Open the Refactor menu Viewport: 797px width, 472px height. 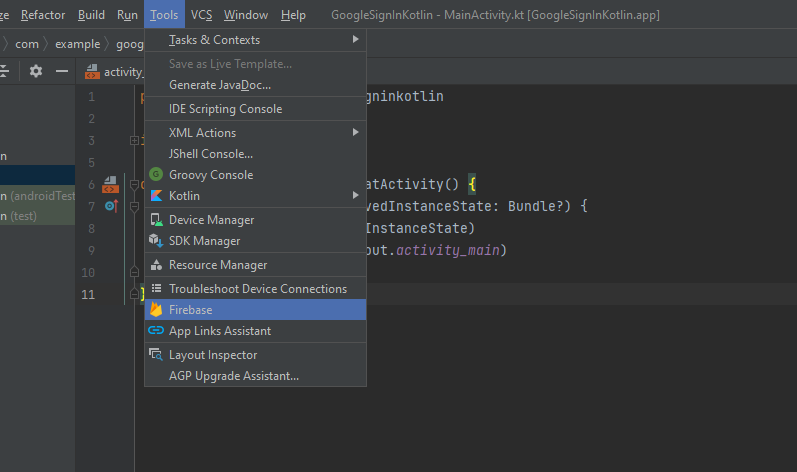(43, 15)
